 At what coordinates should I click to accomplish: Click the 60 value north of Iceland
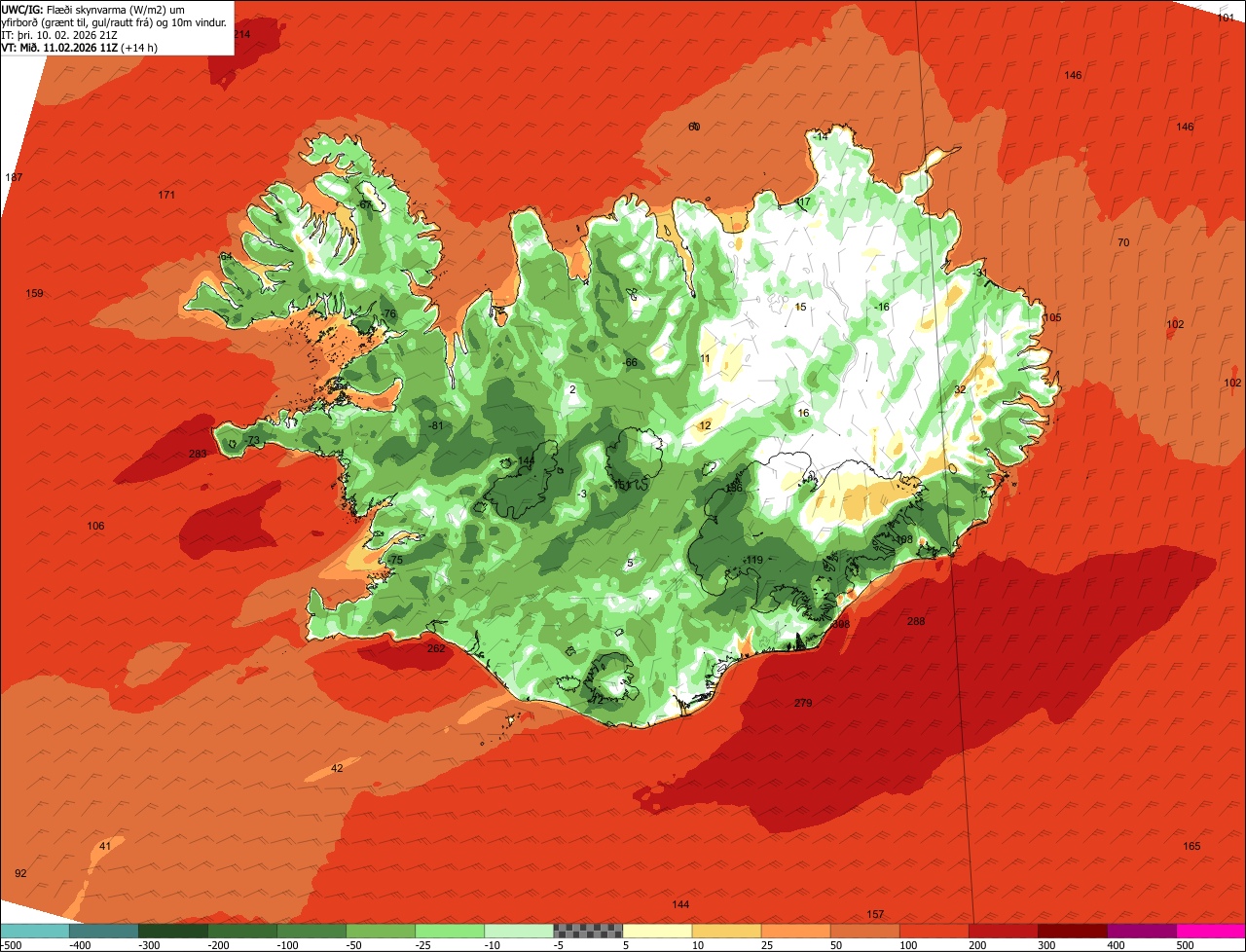point(694,127)
